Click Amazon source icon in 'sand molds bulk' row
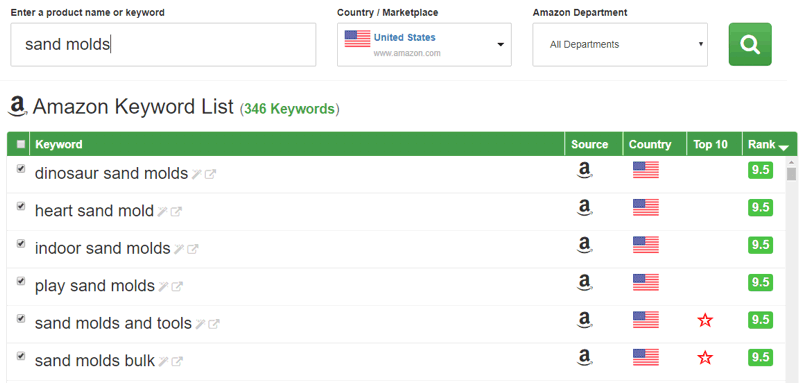 [x=584, y=358]
